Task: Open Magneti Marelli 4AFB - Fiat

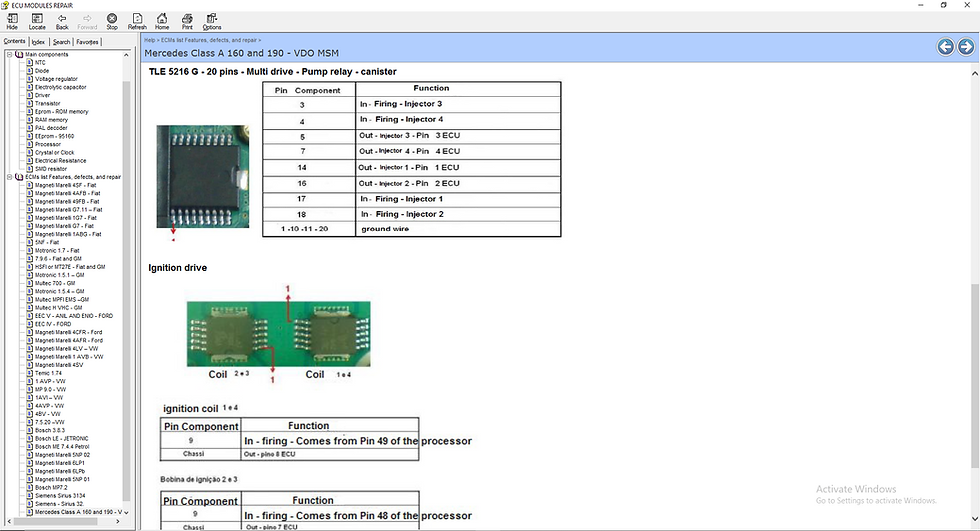Action: click(68, 193)
